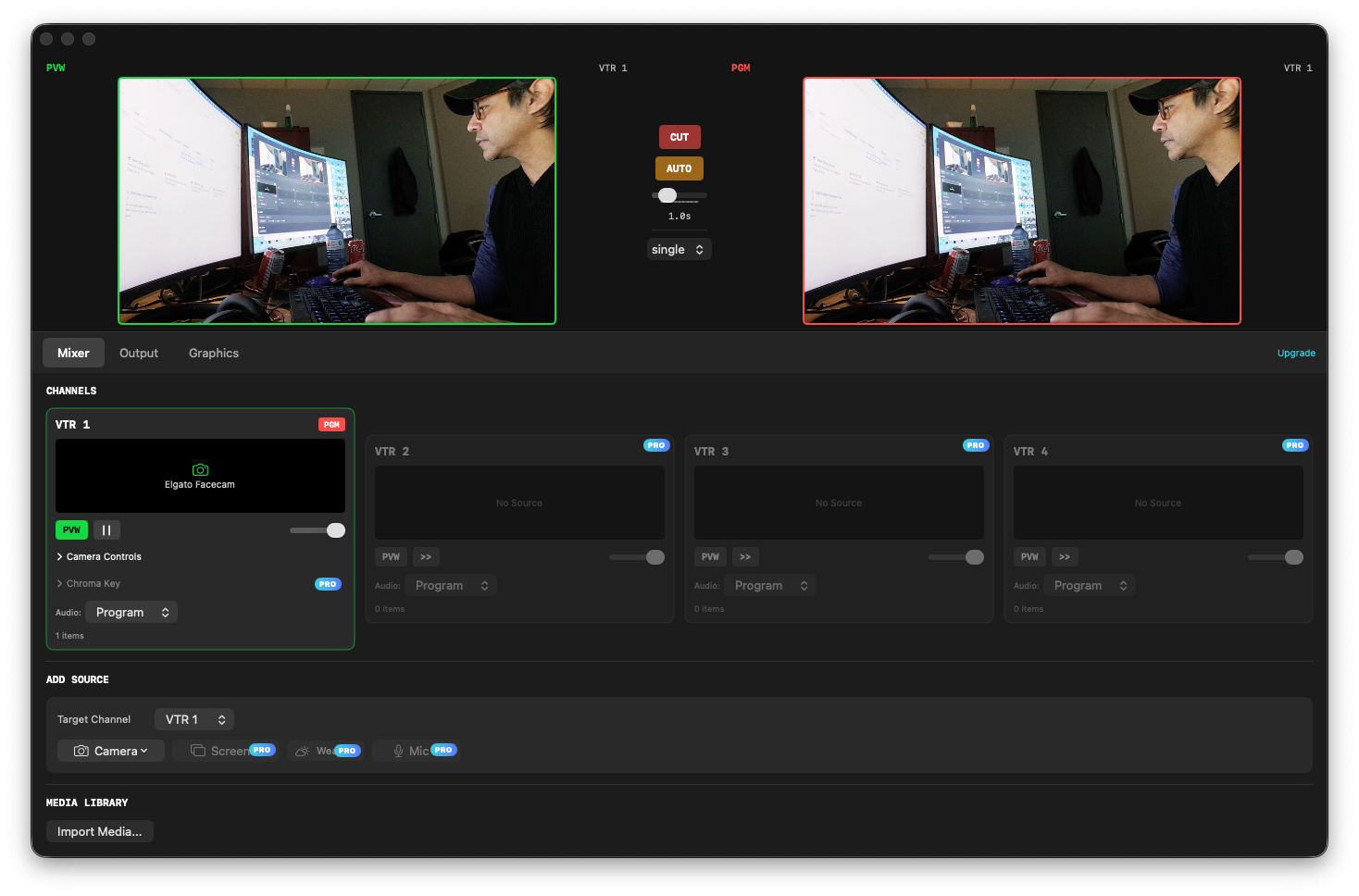
Task: Click the Weather source icon
Action: [301, 750]
